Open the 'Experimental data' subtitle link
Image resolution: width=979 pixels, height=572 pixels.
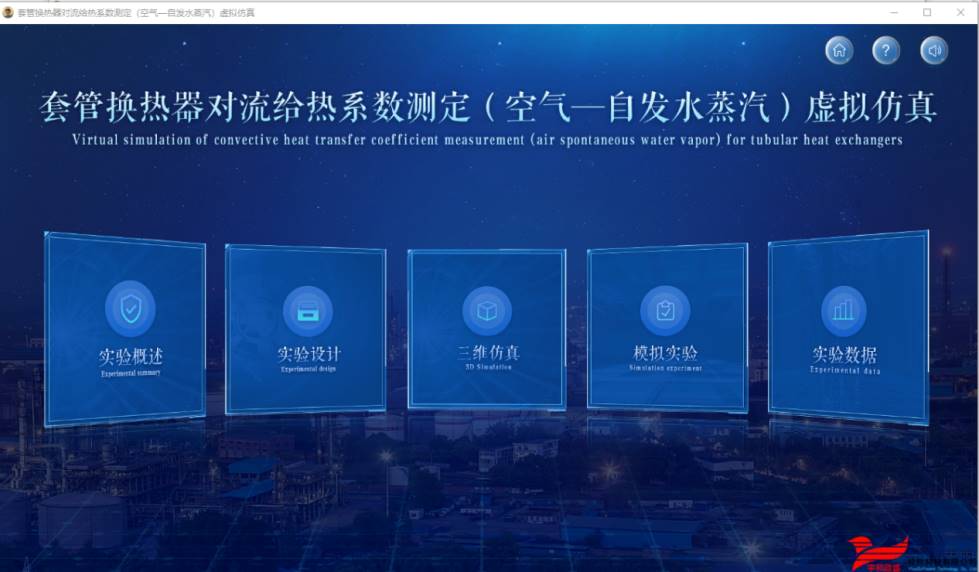tap(844, 370)
